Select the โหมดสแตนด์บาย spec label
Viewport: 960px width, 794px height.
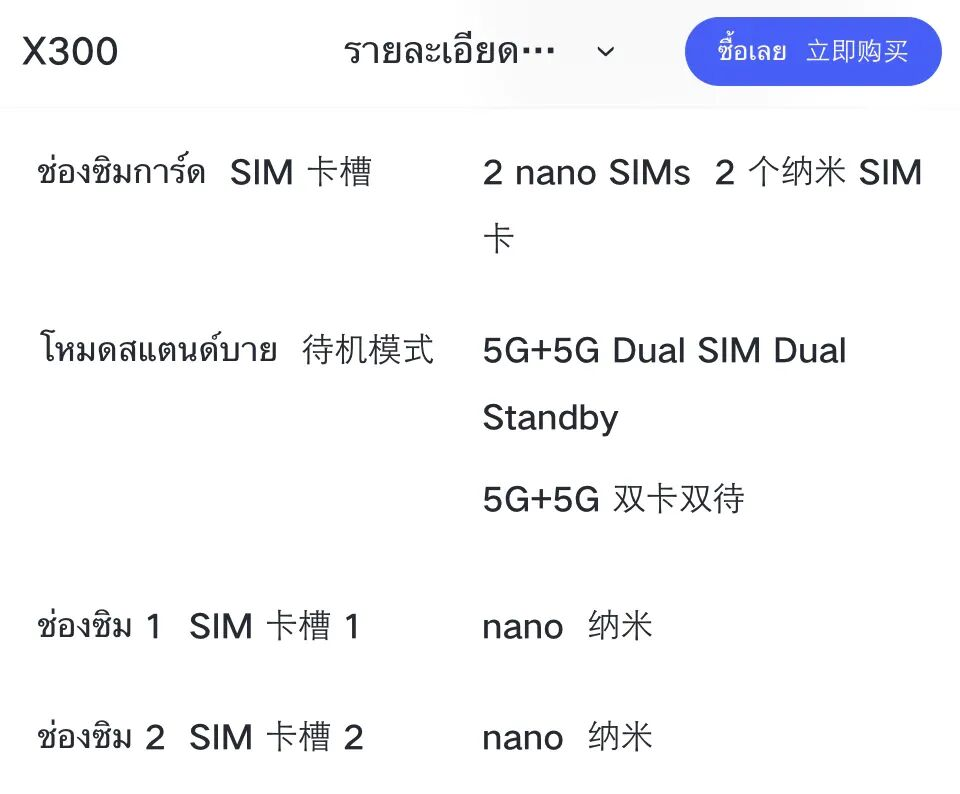pyautogui.click(x=158, y=351)
